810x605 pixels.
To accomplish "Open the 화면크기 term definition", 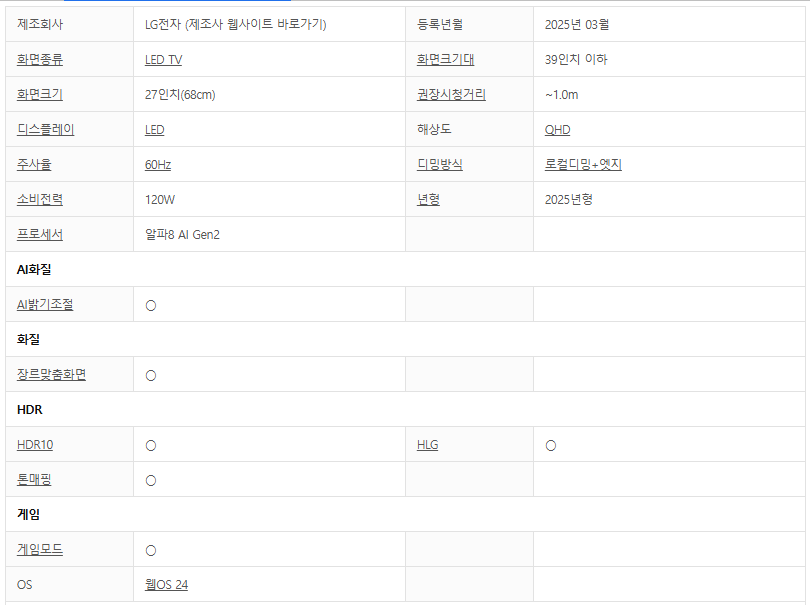I will click(40, 95).
